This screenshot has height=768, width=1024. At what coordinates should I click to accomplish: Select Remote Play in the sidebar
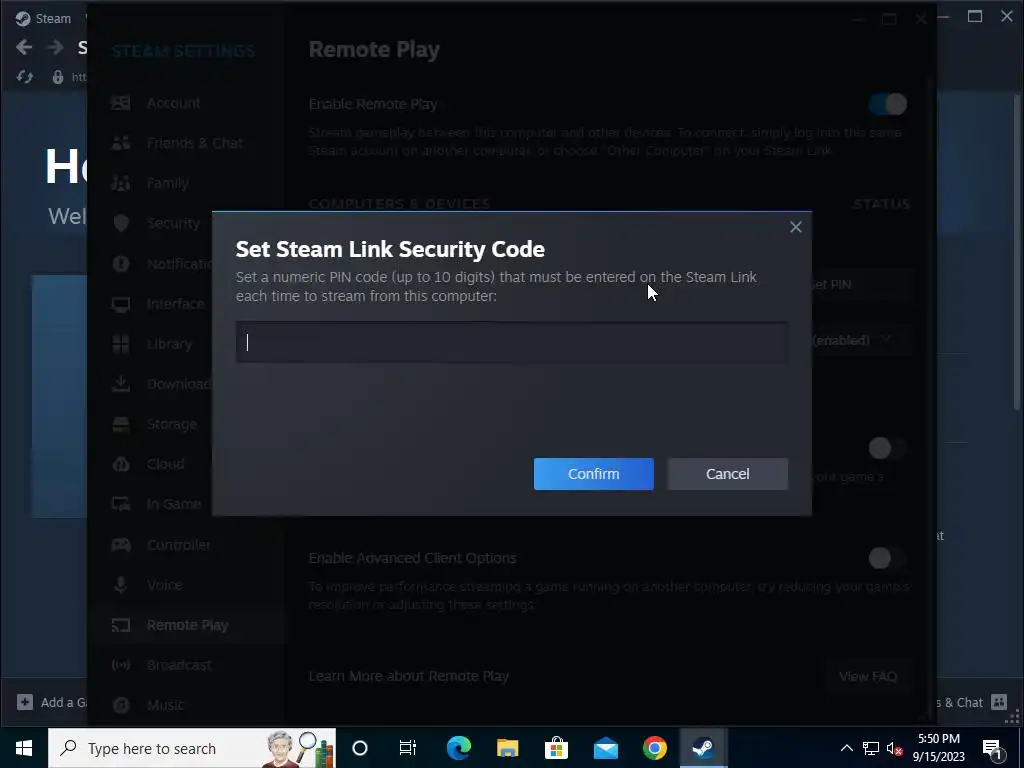point(186,625)
